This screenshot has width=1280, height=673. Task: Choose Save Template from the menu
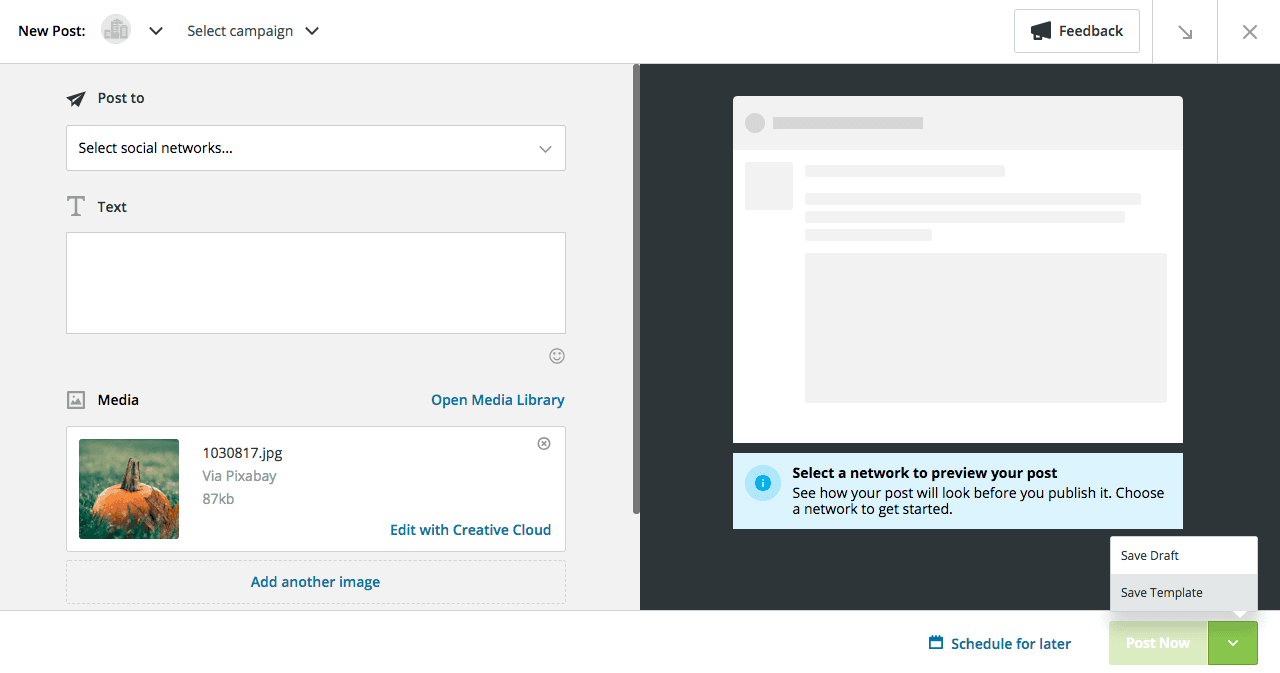point(1161,592)
